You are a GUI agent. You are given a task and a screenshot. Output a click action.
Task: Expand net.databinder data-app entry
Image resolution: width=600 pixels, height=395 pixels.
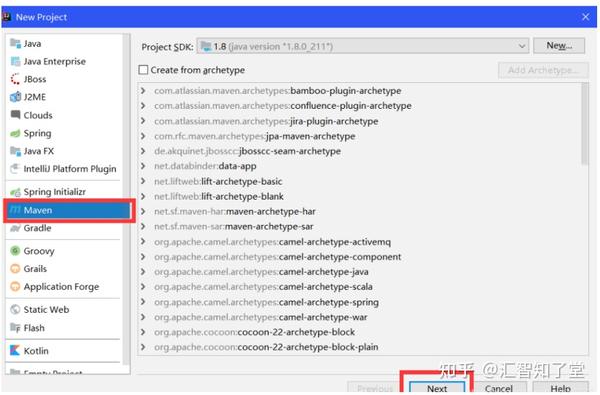click(143, 166)
